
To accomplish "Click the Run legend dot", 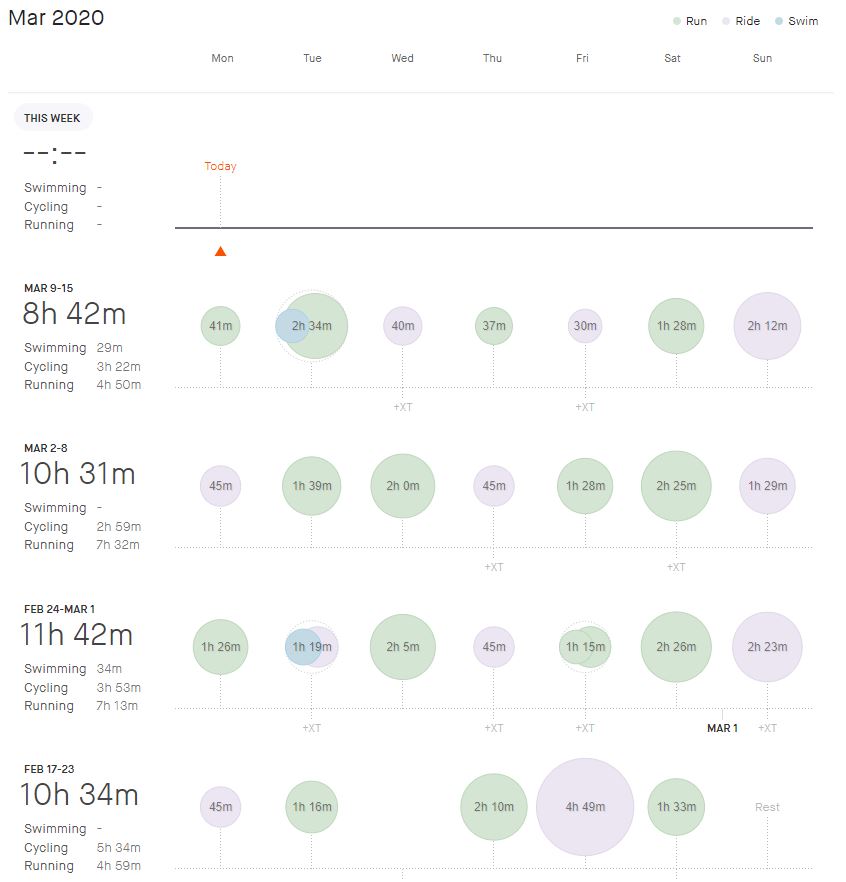I will 677,21.
